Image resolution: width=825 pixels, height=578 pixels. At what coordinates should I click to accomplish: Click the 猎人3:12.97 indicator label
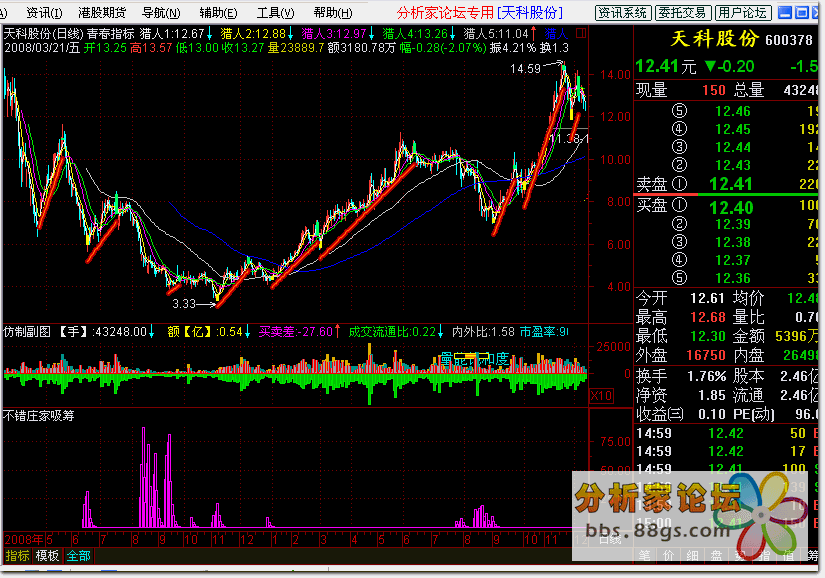338,34
